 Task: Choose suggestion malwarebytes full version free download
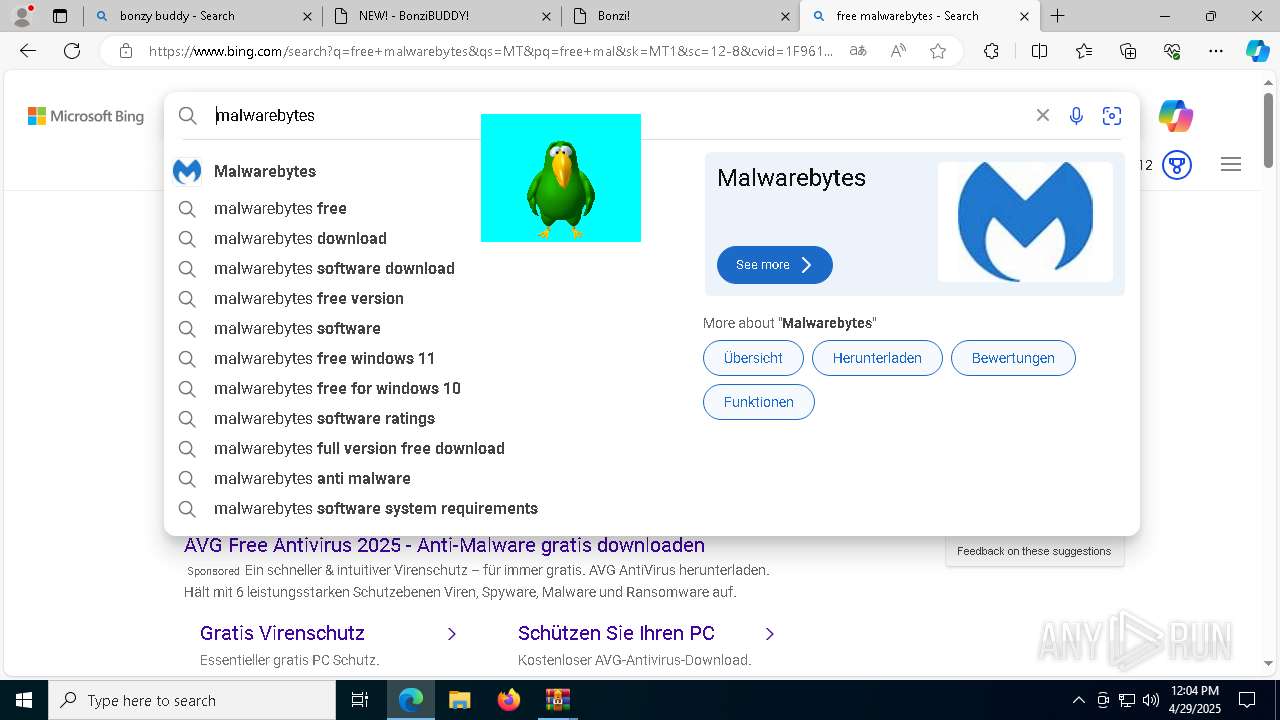359,448
